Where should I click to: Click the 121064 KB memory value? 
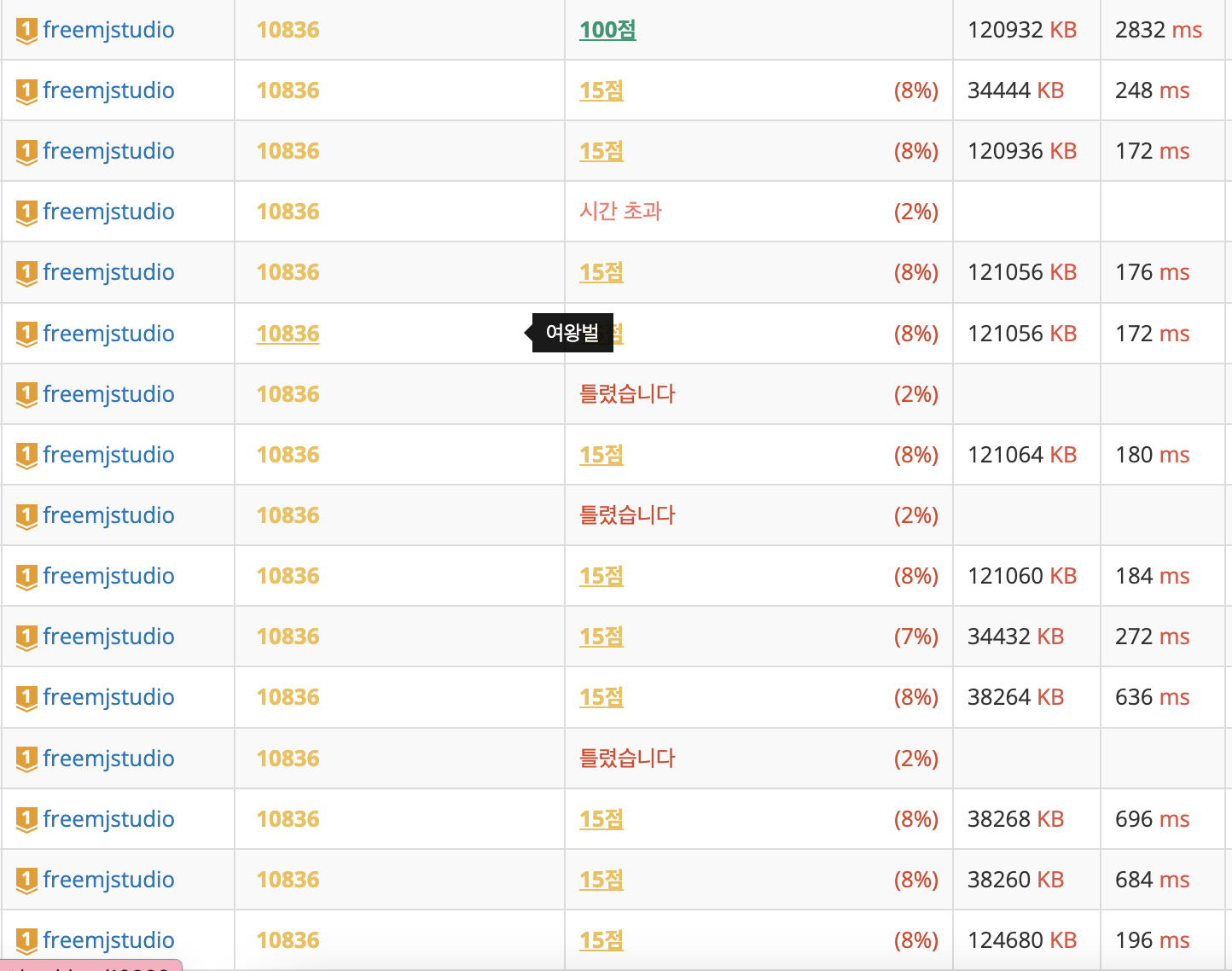(x=1022, y=455)
